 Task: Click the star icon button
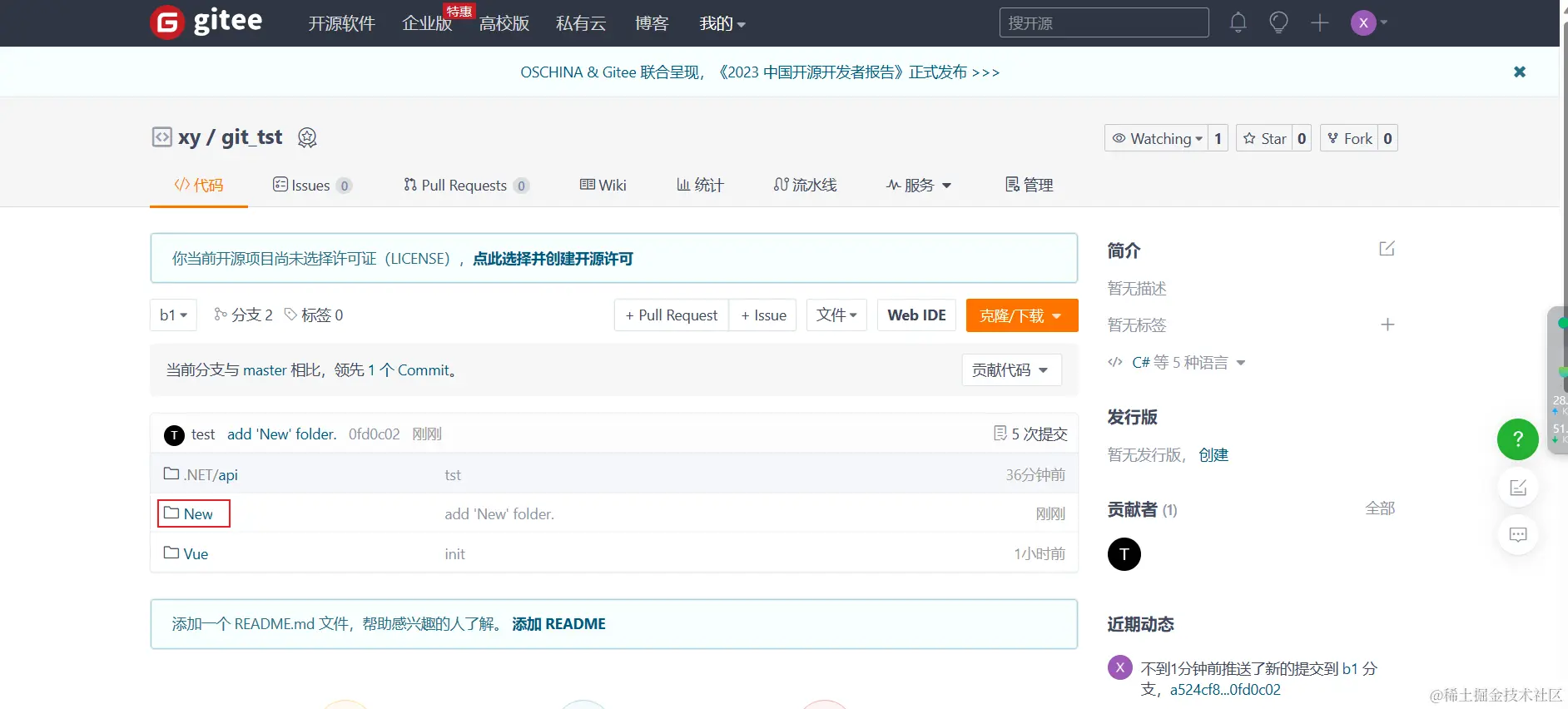[x=1264, y=138]
